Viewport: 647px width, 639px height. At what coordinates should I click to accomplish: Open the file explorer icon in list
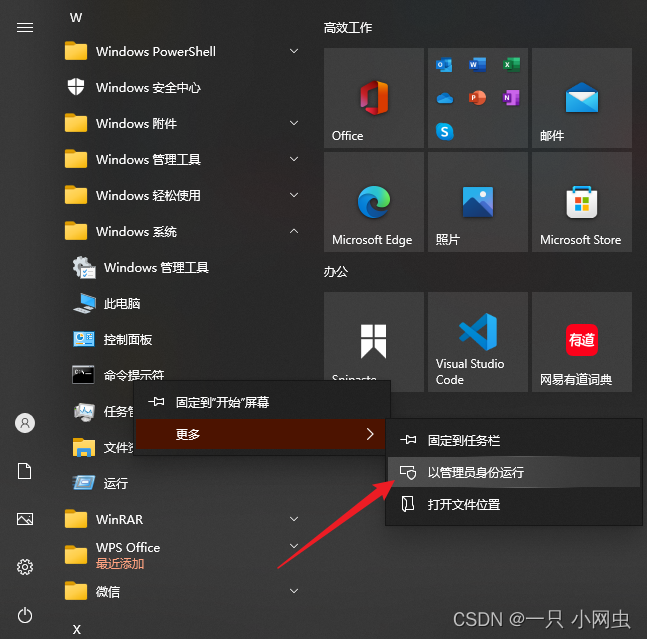click(84, 447)
